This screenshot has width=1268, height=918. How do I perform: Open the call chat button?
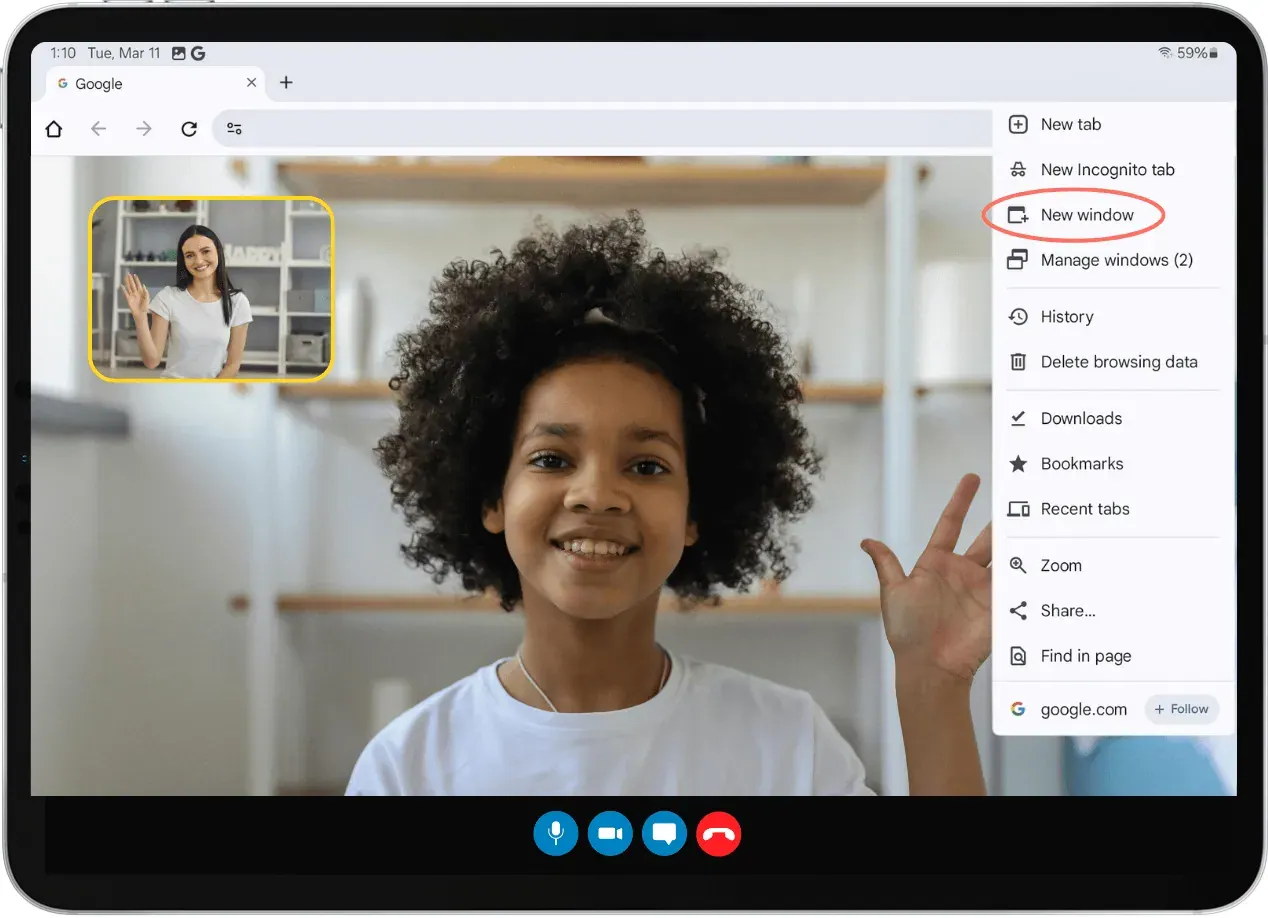664,833
